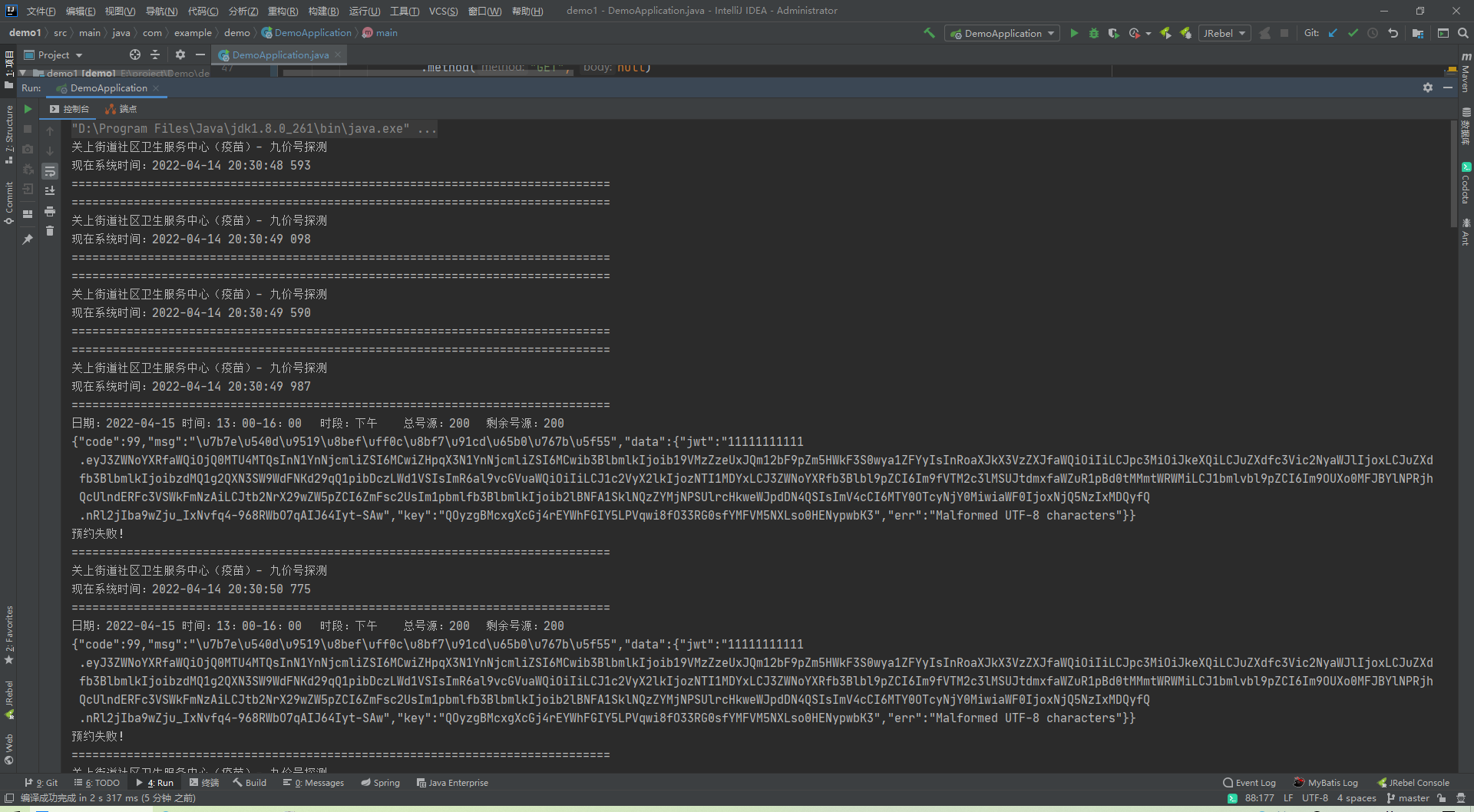Open the 帮助(H) menu

point(527,11)
